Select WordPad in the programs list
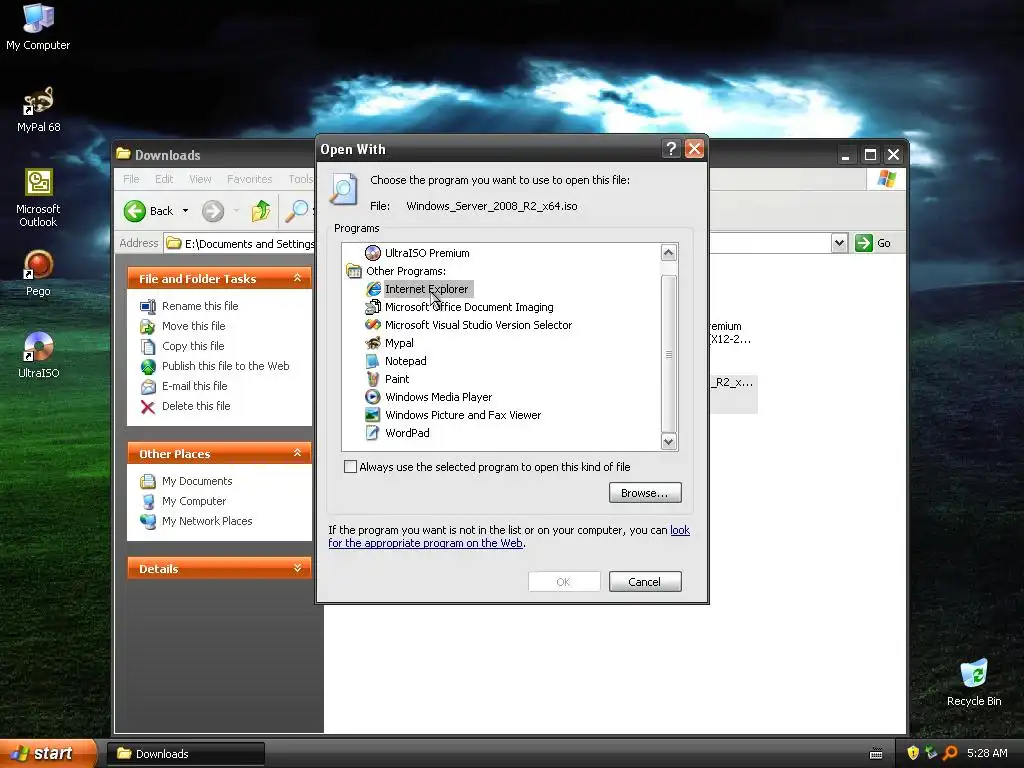The width and height of the screenshot is (1024, 768). 397,432
